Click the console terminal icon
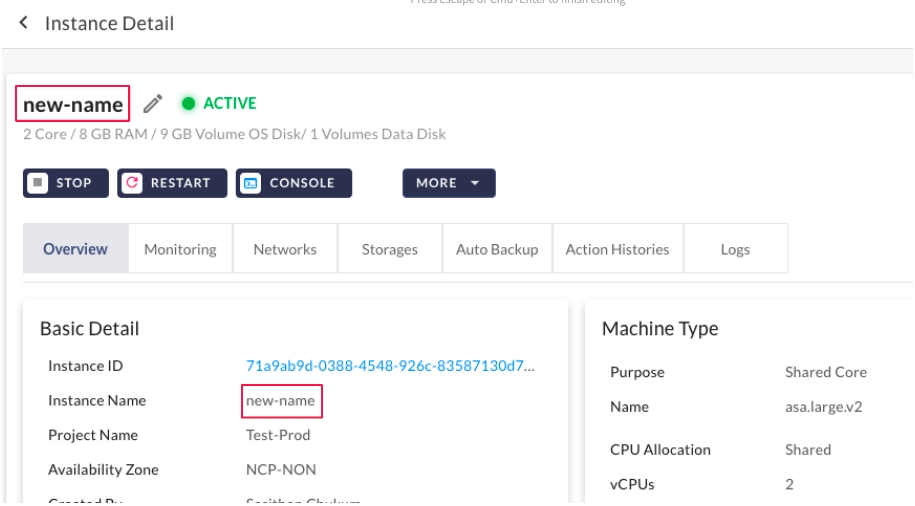Screen dimensions: 915x506 (x=252, y=183)
